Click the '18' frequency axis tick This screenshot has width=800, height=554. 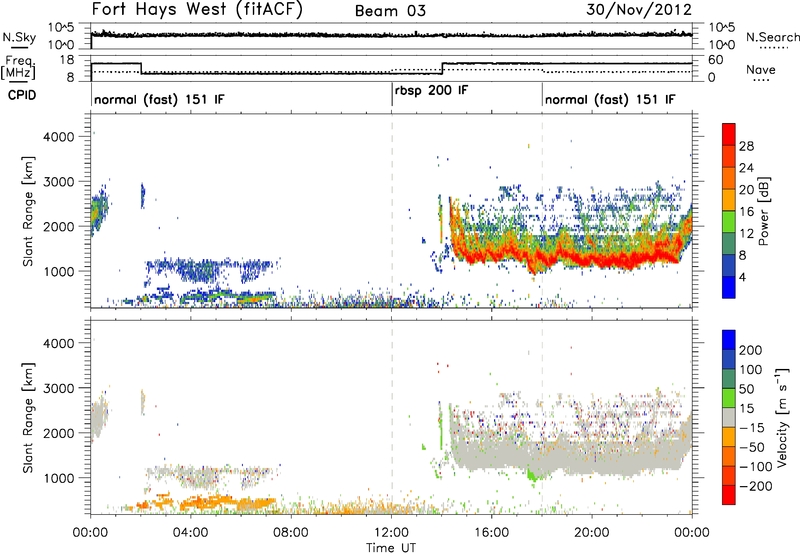click(x=66, y=60)
